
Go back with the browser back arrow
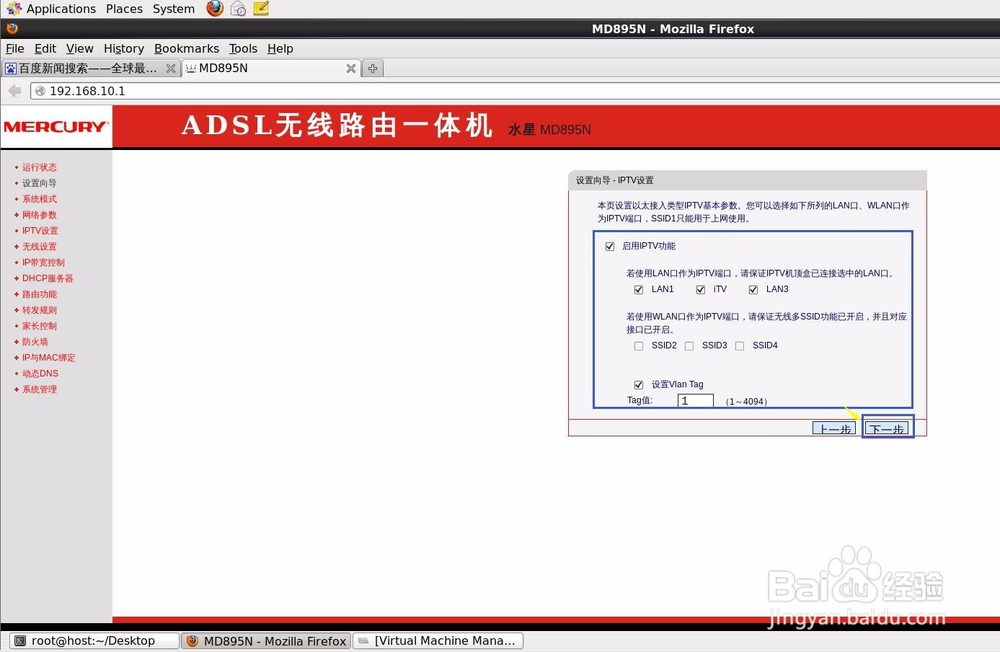pos(15,91)
